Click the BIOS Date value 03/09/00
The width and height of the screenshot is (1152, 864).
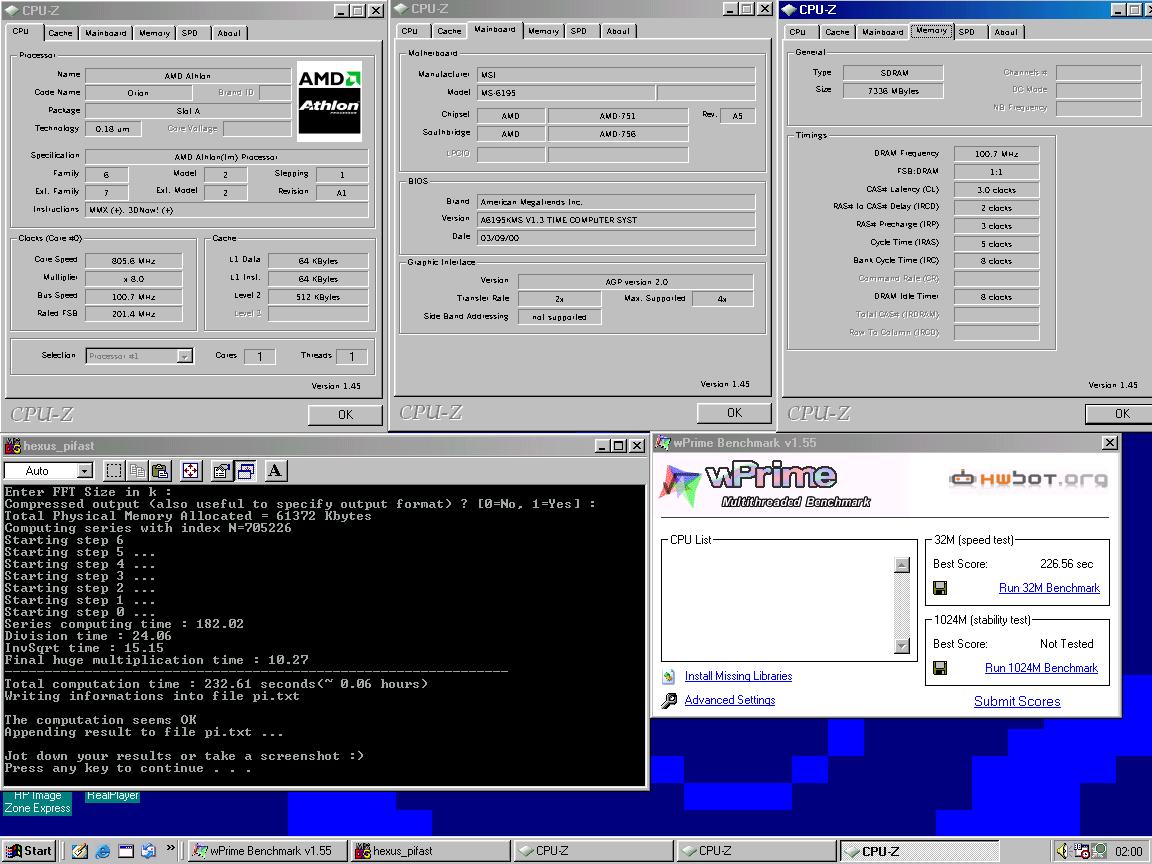tap(616, 238)
